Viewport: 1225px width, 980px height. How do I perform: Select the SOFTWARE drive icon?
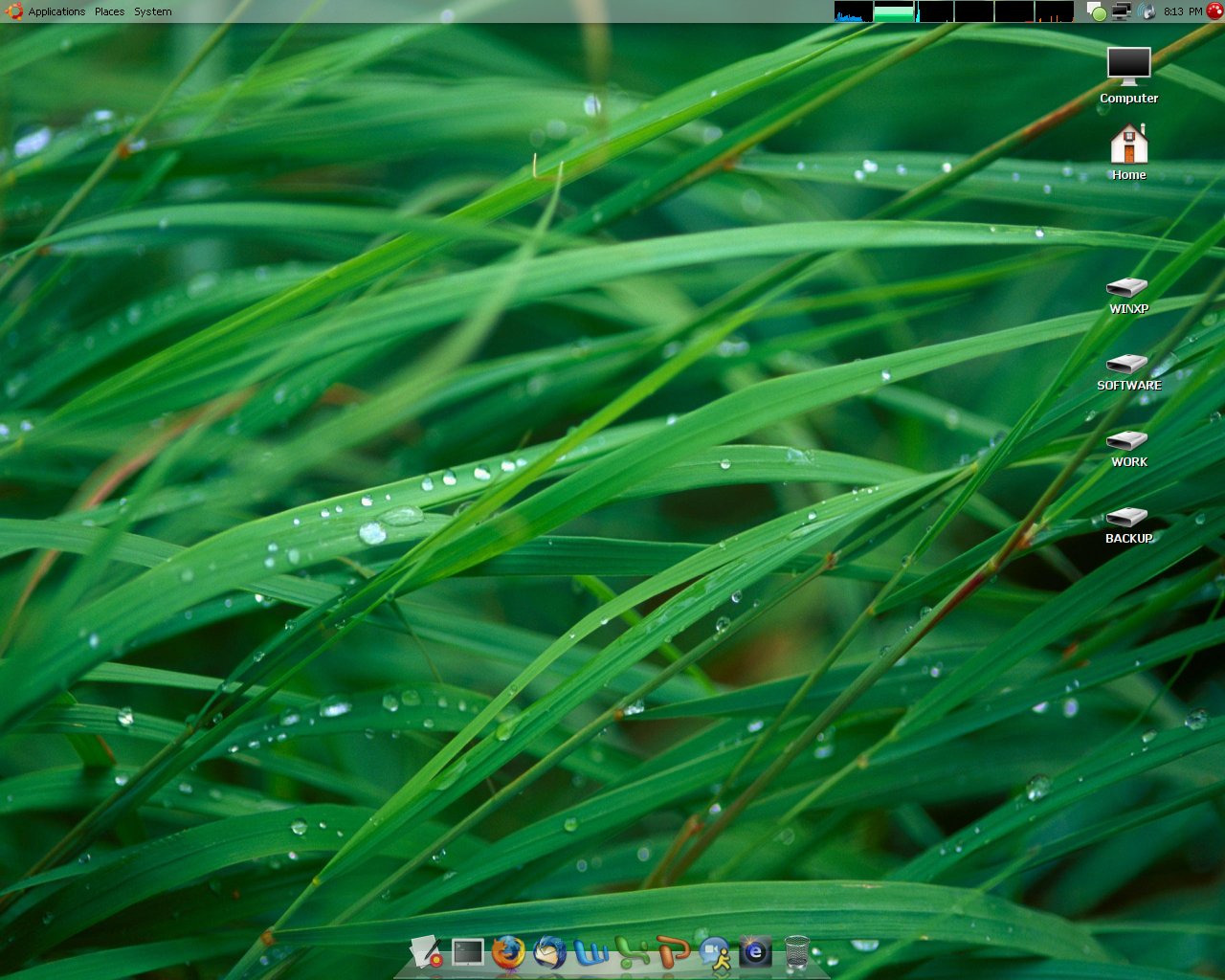(x=1128, y=371)
